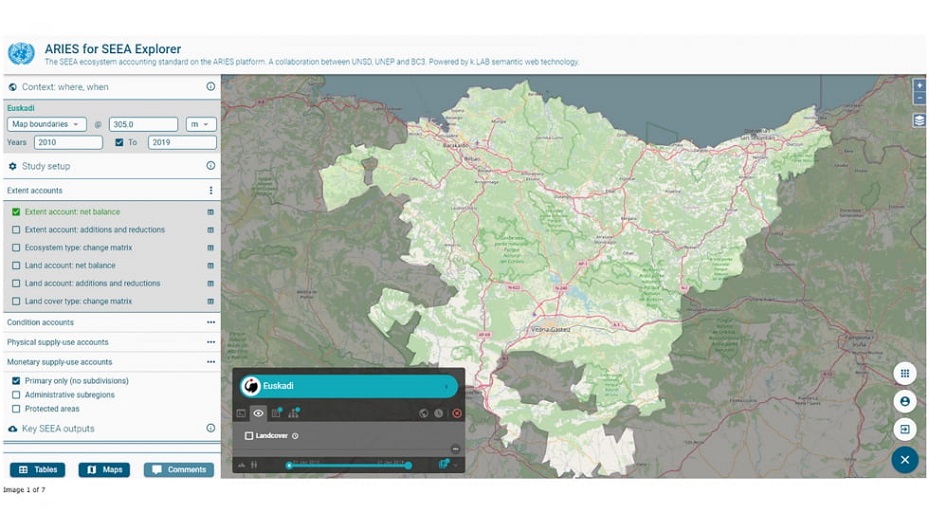The width and height of the screenshot is (929, 531).
Task: Open table icon for Land account: net balance
Action: coord(210,266)
